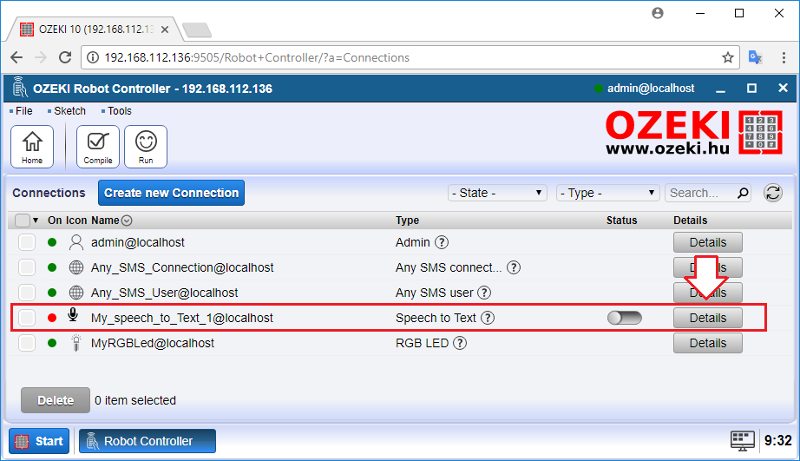
Task: Click the browser address bar URL
Action: point(257,58)
